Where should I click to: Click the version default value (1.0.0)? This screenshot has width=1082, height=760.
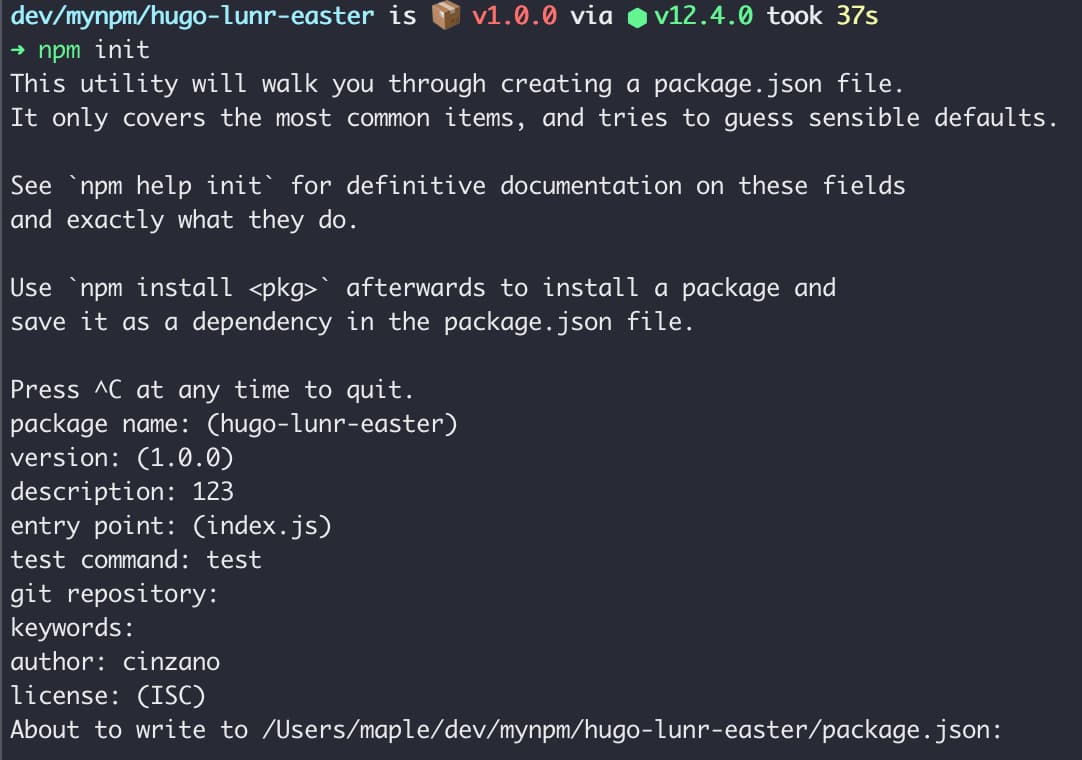point(185,458)
